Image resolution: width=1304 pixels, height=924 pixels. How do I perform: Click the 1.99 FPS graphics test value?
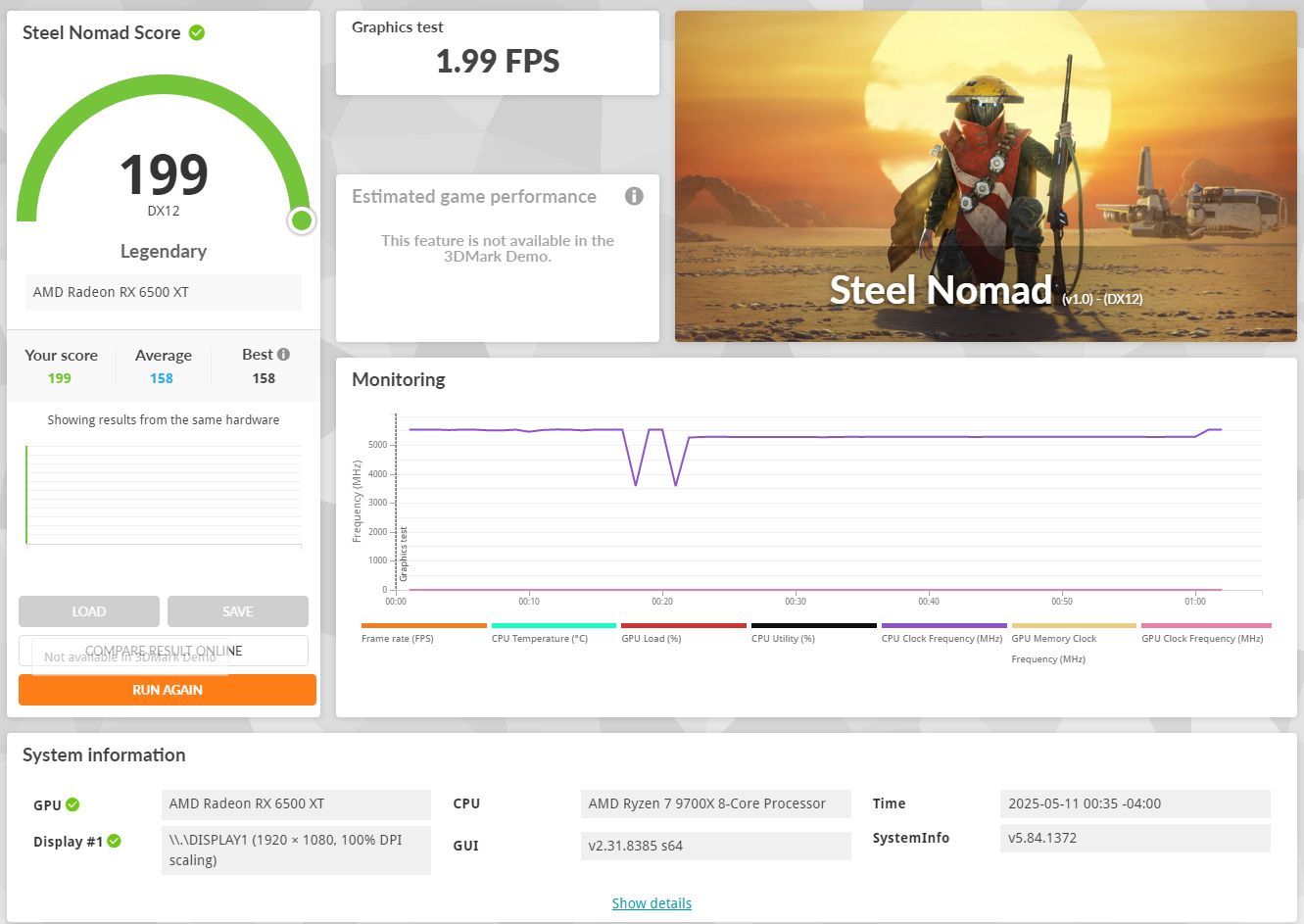tap(498, 62)
